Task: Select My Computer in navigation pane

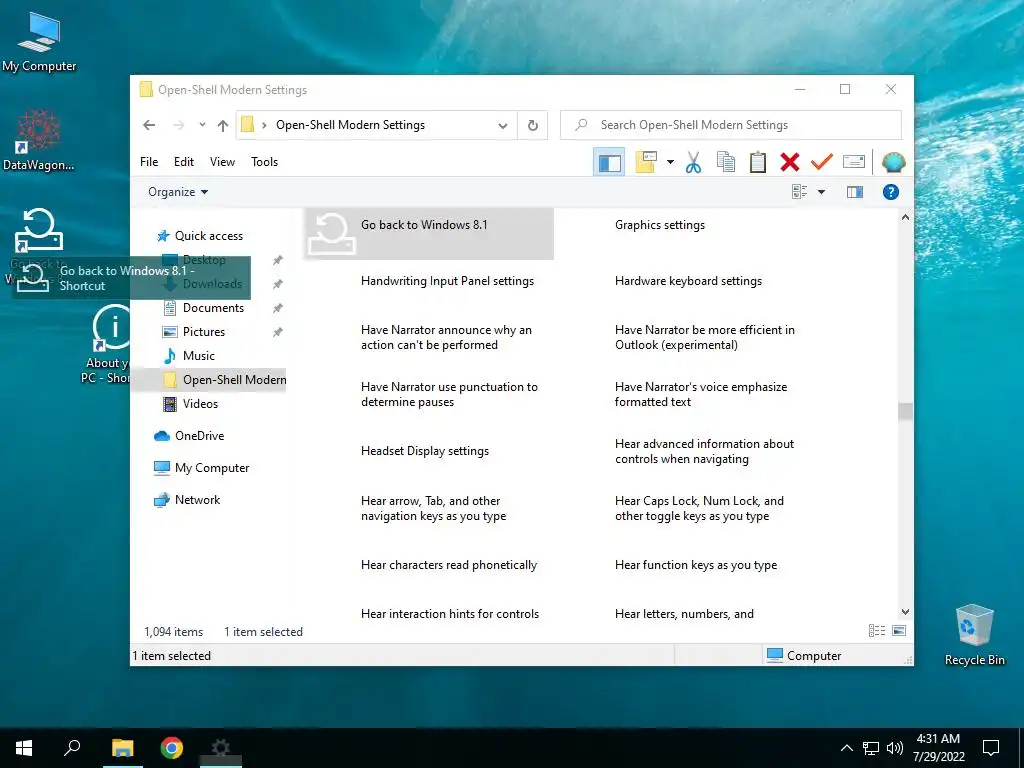Action: coord(212,468)
